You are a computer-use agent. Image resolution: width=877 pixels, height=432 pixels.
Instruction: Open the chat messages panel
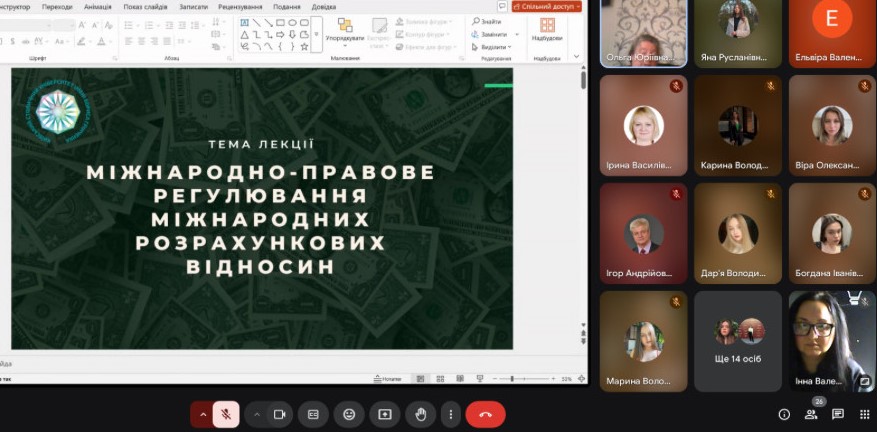point(838,414)
